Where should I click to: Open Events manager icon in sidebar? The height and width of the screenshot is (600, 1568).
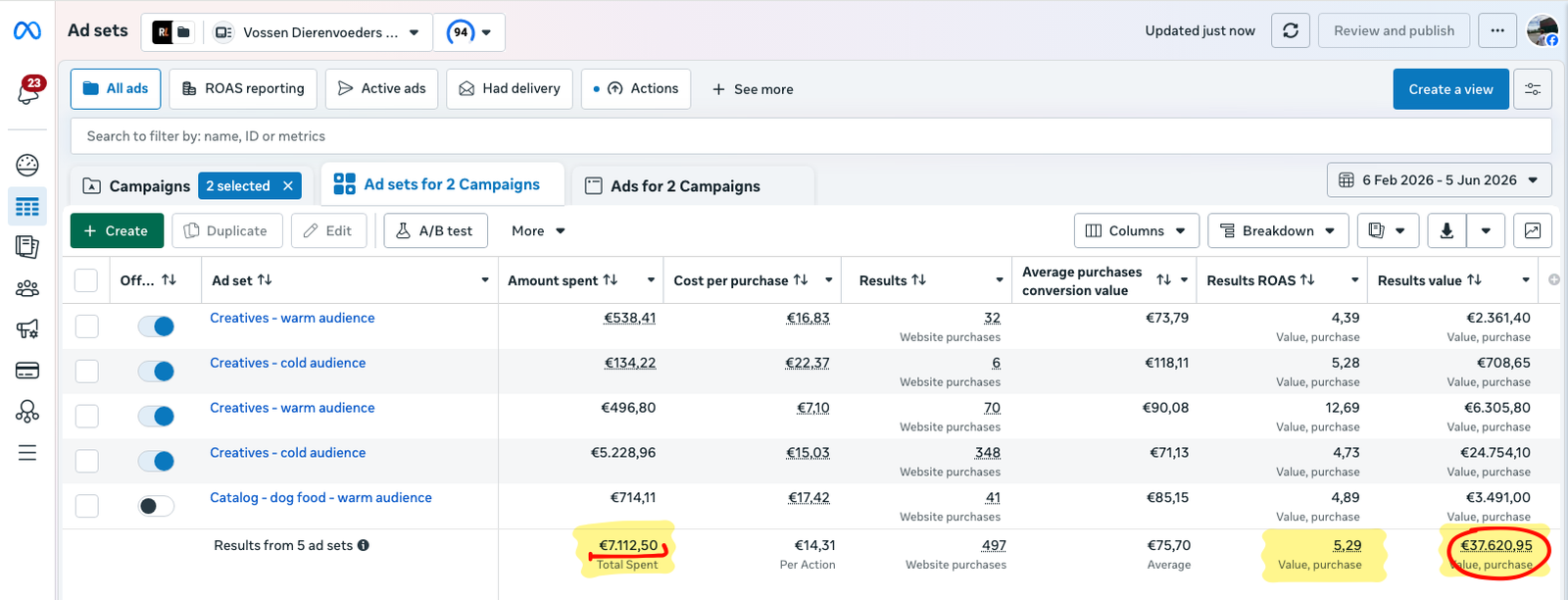27,412
